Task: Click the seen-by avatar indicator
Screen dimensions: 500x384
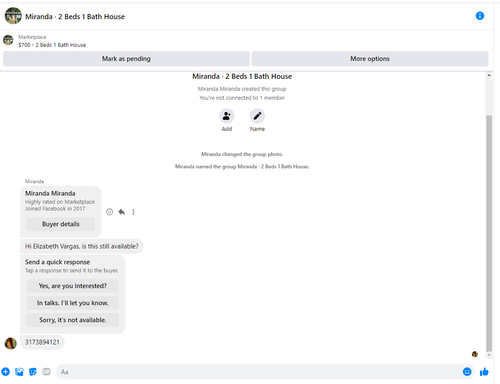Action: pos(475,354)
